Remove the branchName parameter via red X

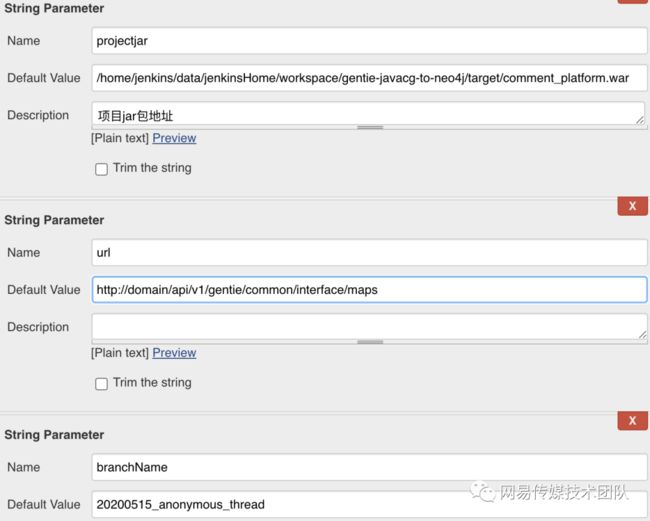coord(632,421)
